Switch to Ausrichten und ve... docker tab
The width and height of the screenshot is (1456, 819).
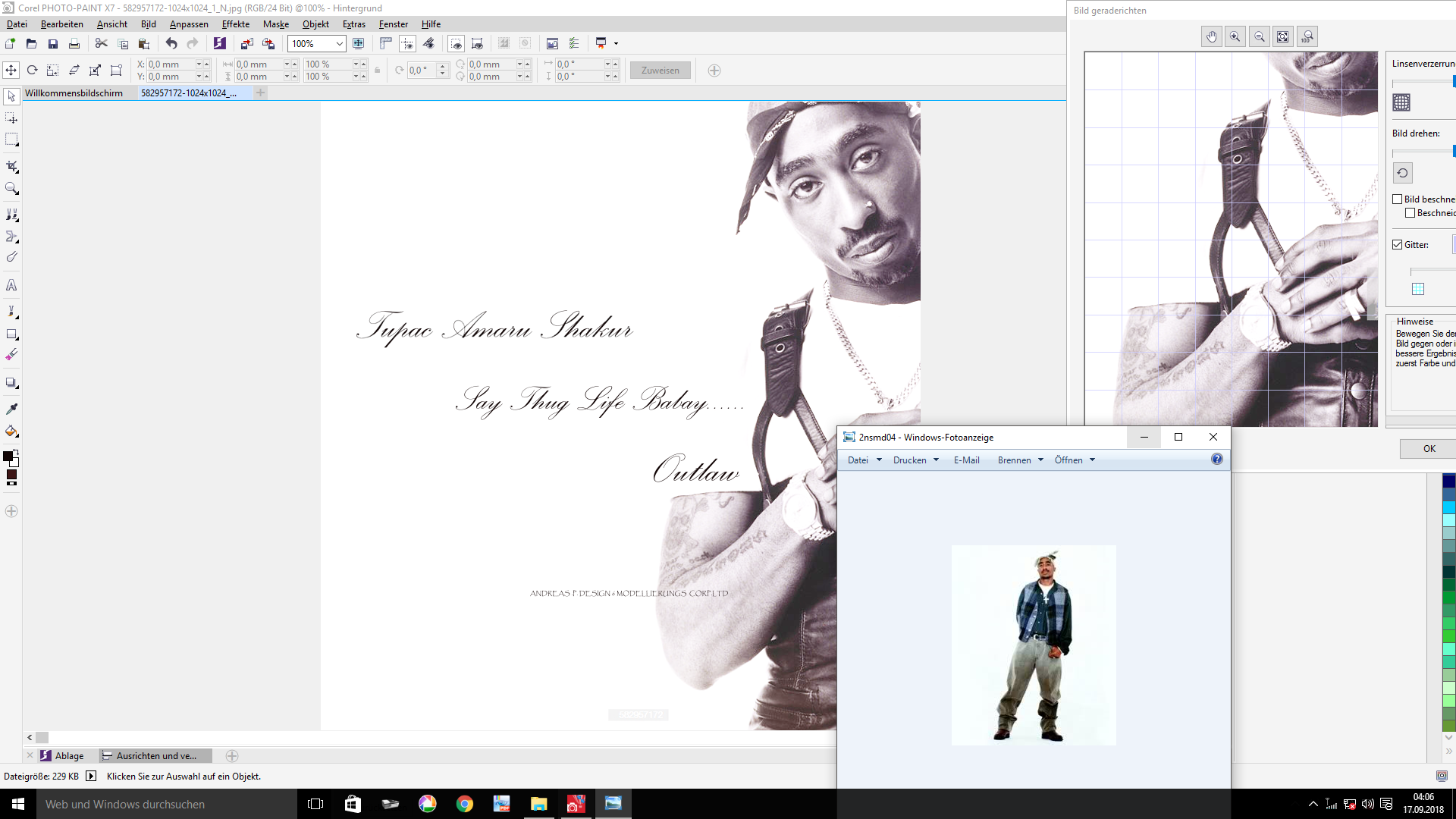point(156,755)
